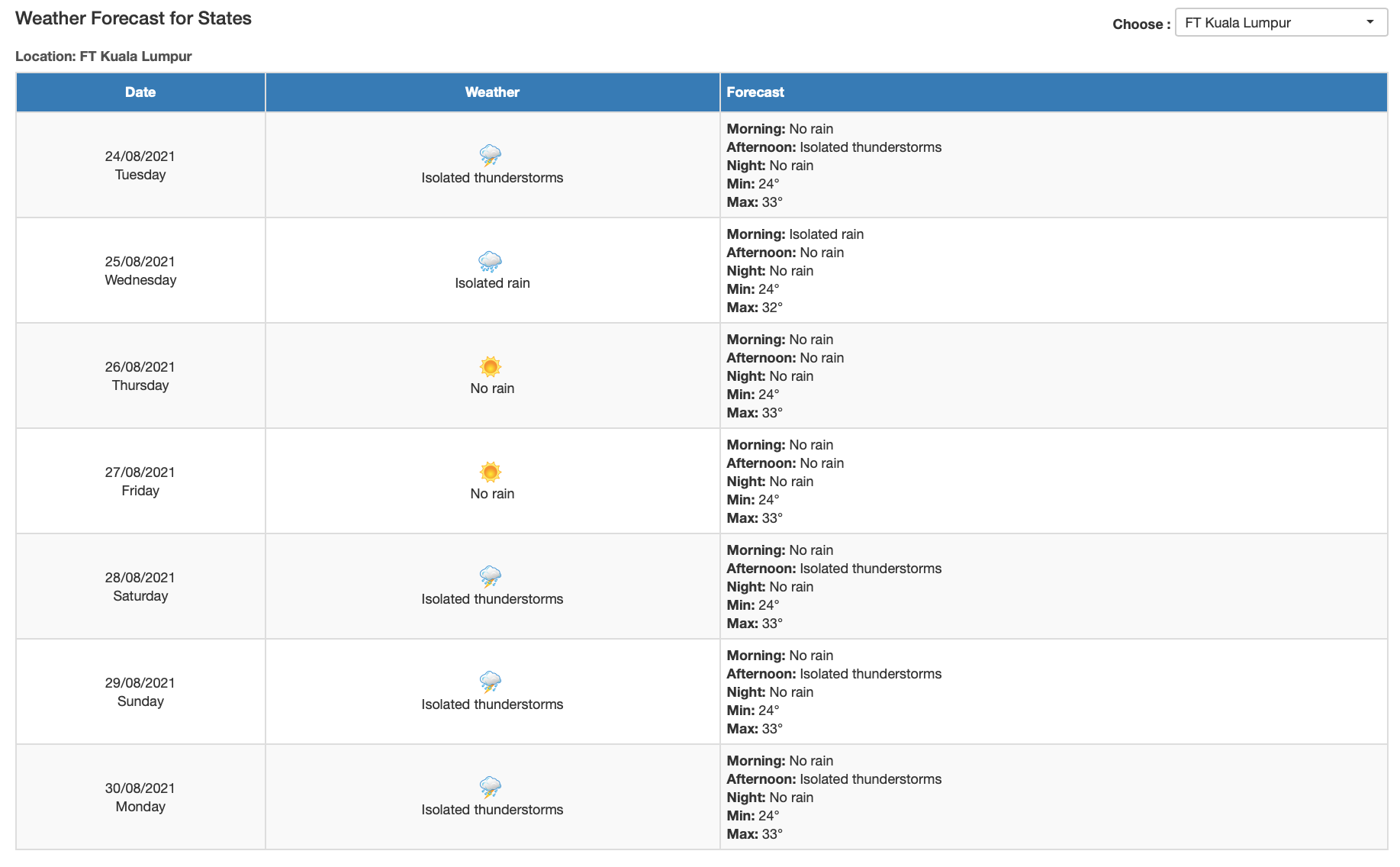Click the Date column header
This screenshot has height=867, width=1400.
point(140,92)
